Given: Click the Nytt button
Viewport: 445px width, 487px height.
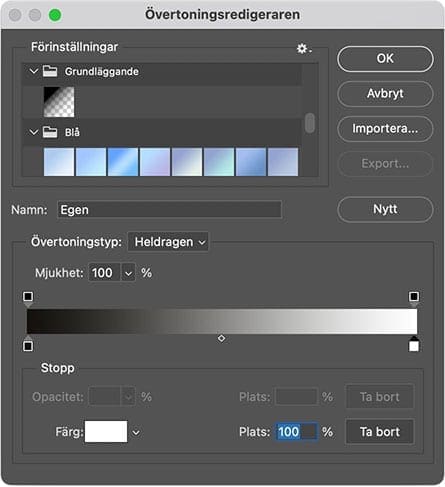Looking at the screenshot, I should pyautogui.click(x=385, y=209).
